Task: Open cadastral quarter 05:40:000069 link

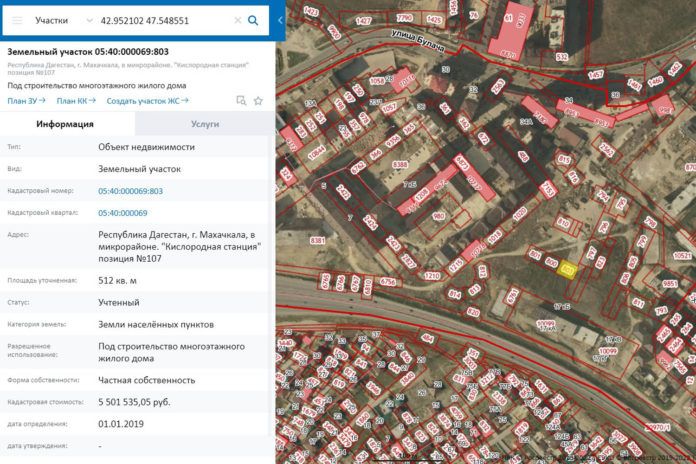Action: tap(122, 213)
